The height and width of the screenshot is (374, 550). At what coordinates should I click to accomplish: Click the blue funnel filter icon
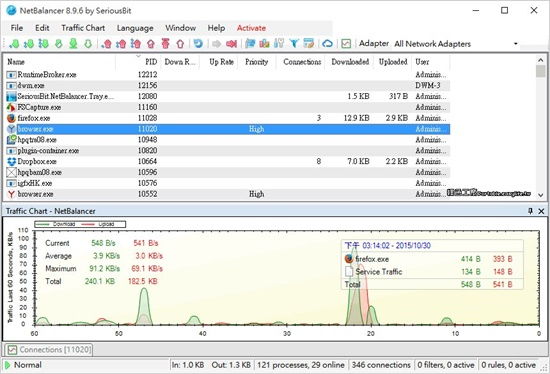[294, 44]
